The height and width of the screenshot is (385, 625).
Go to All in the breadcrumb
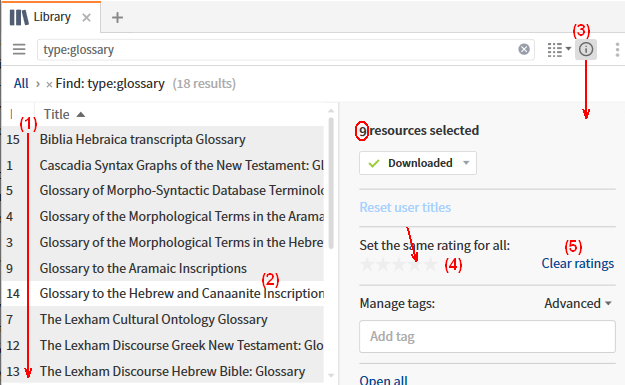(x=21, y=84)
